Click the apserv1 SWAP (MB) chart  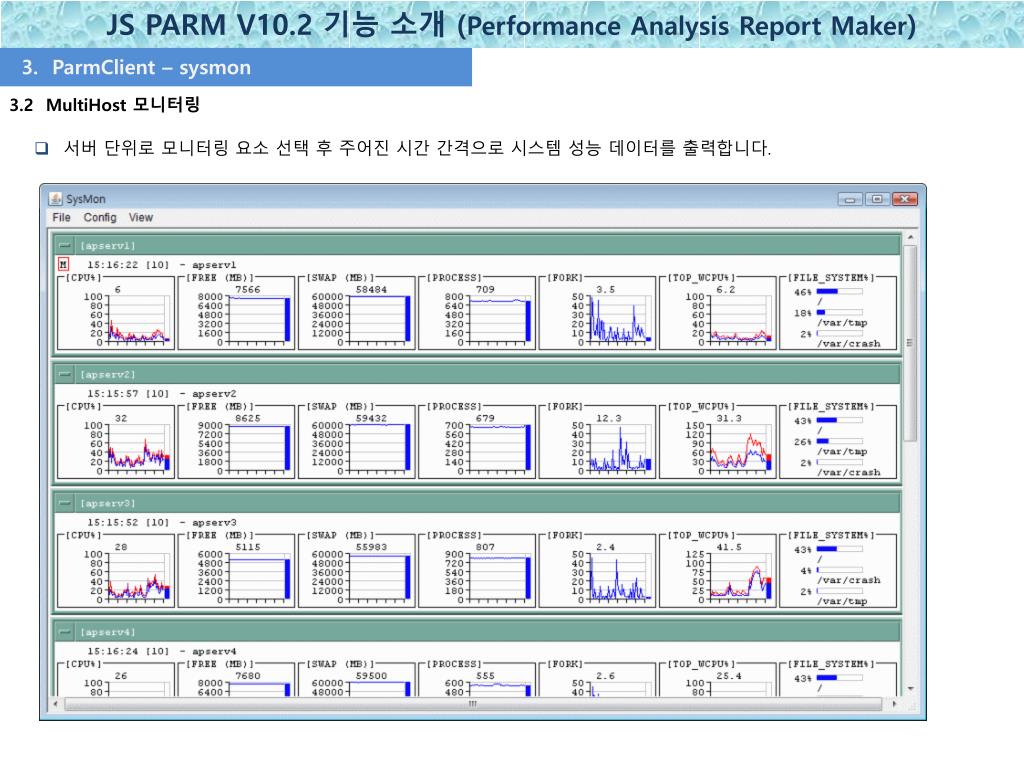point(357,313)
